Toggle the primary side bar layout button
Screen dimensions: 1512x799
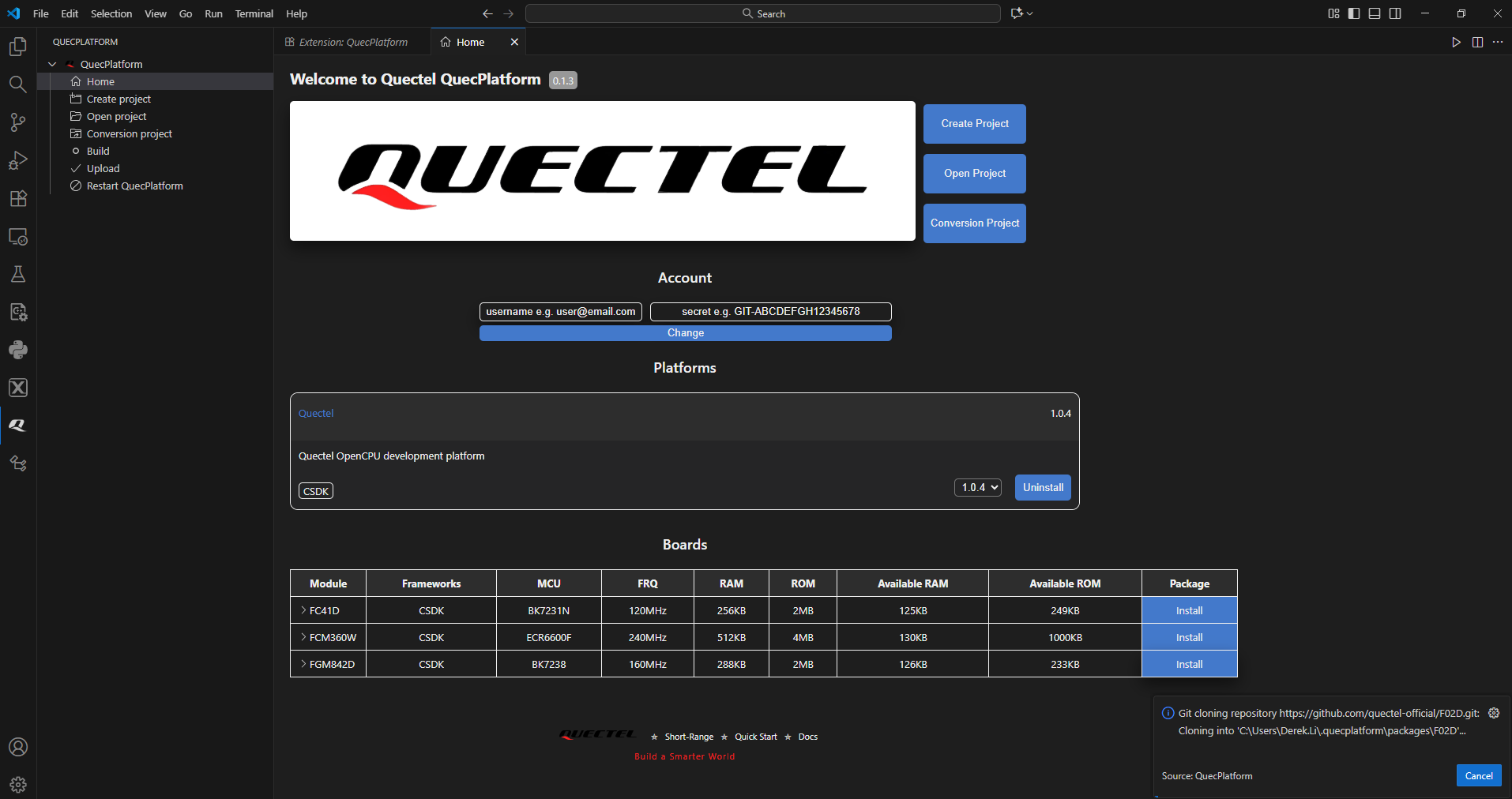click(x=1354, y=13)
